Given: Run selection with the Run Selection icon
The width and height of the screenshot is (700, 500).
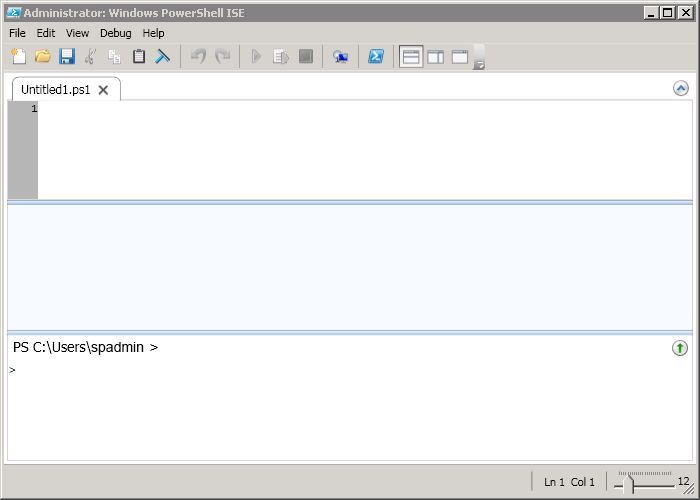Looking at the screenshot, I should [x=281, y=56].
